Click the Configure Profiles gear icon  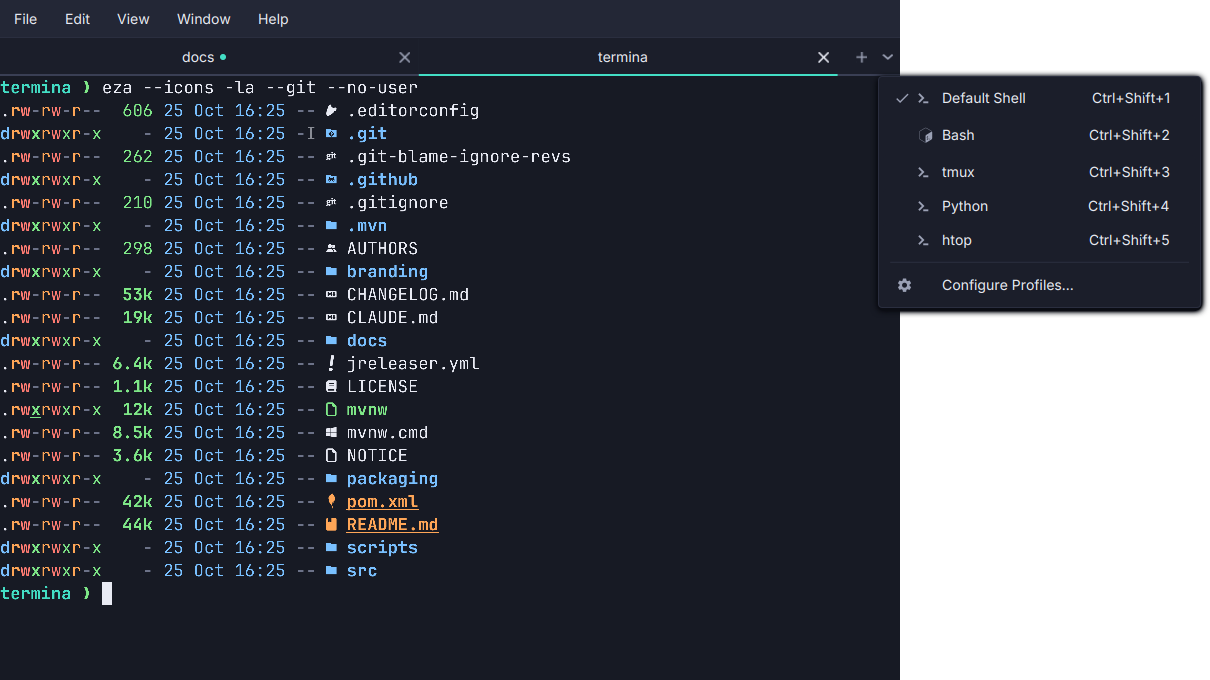tap(904, 285)
